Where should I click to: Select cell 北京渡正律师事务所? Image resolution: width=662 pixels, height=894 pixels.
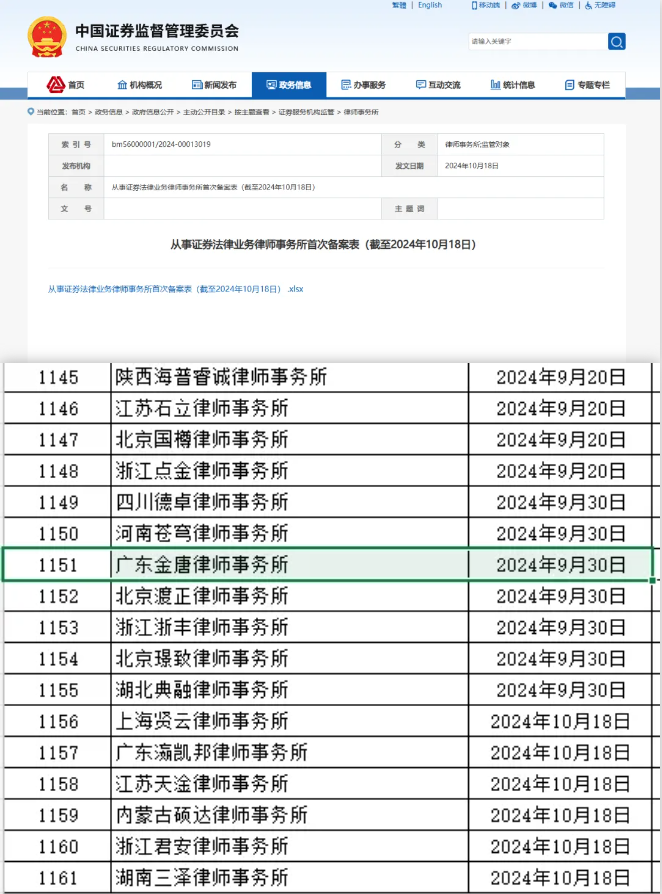pyautogui.click(x=290, y=596)
